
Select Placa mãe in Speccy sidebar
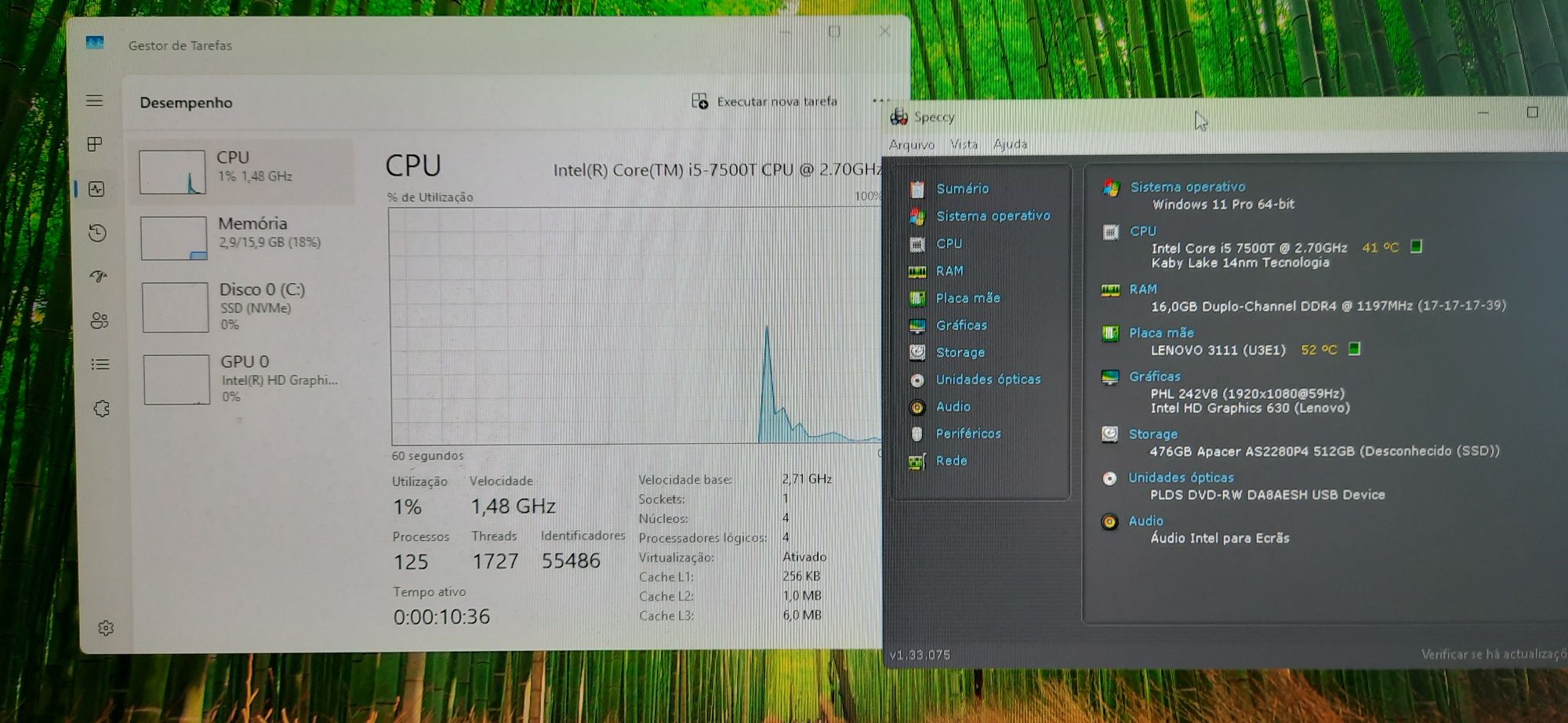(967, 298)
